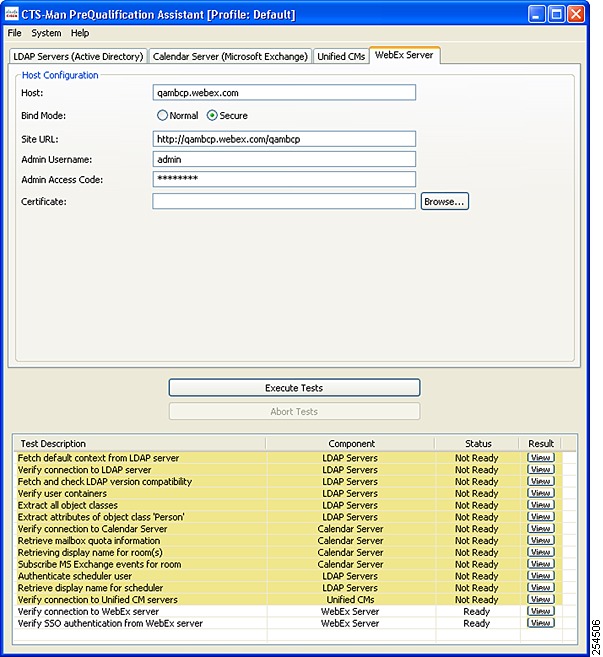View result for Unified CM servers connection
This screenshot has height=657, width=603.
click(541, 599)
